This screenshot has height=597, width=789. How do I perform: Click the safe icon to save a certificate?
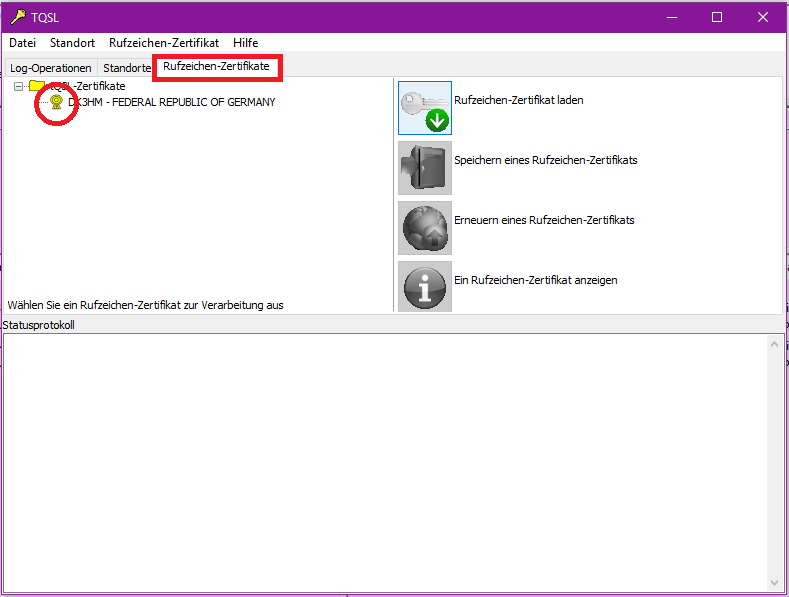click(425, 168)
